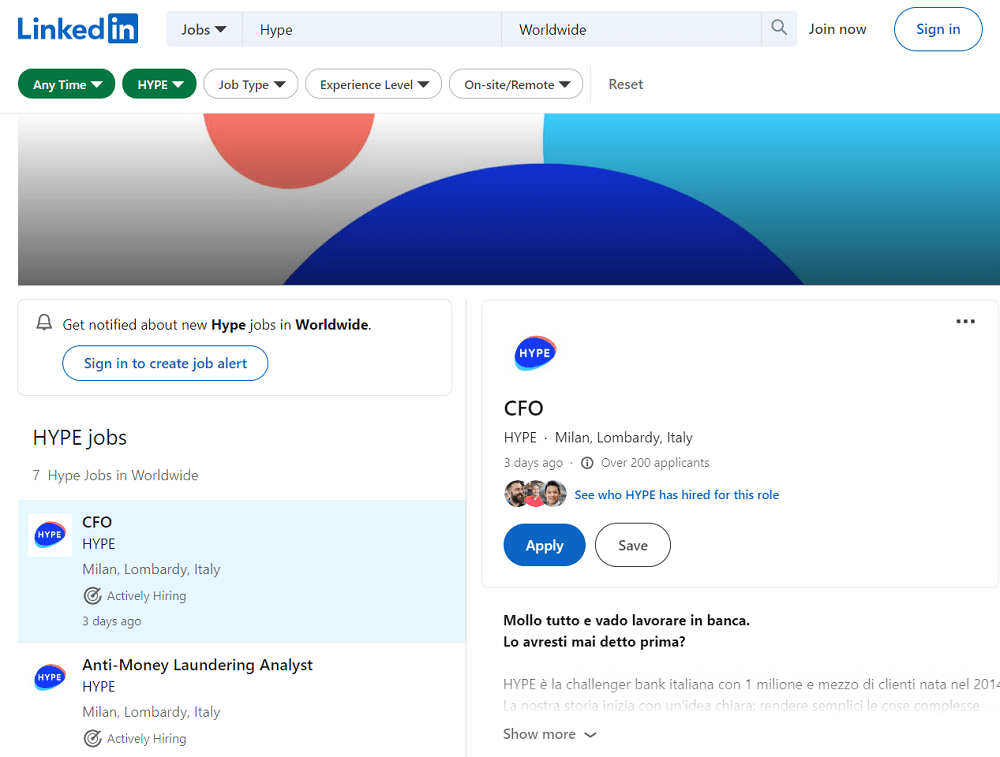Select the CFO job listing title
The image size is (1000, 757).
click(x=97, y=522)
